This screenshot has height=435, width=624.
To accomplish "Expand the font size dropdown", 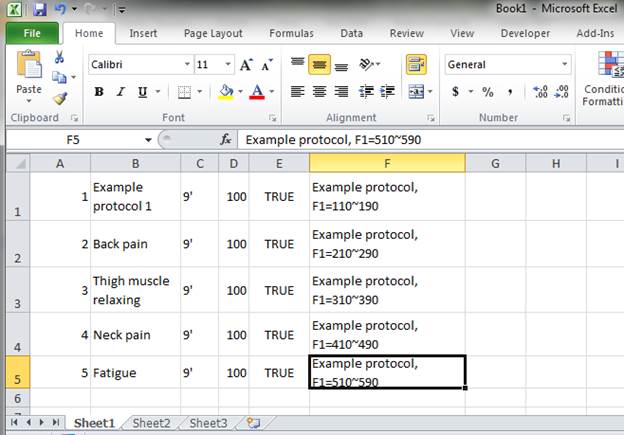I will [x=214, y=65].
